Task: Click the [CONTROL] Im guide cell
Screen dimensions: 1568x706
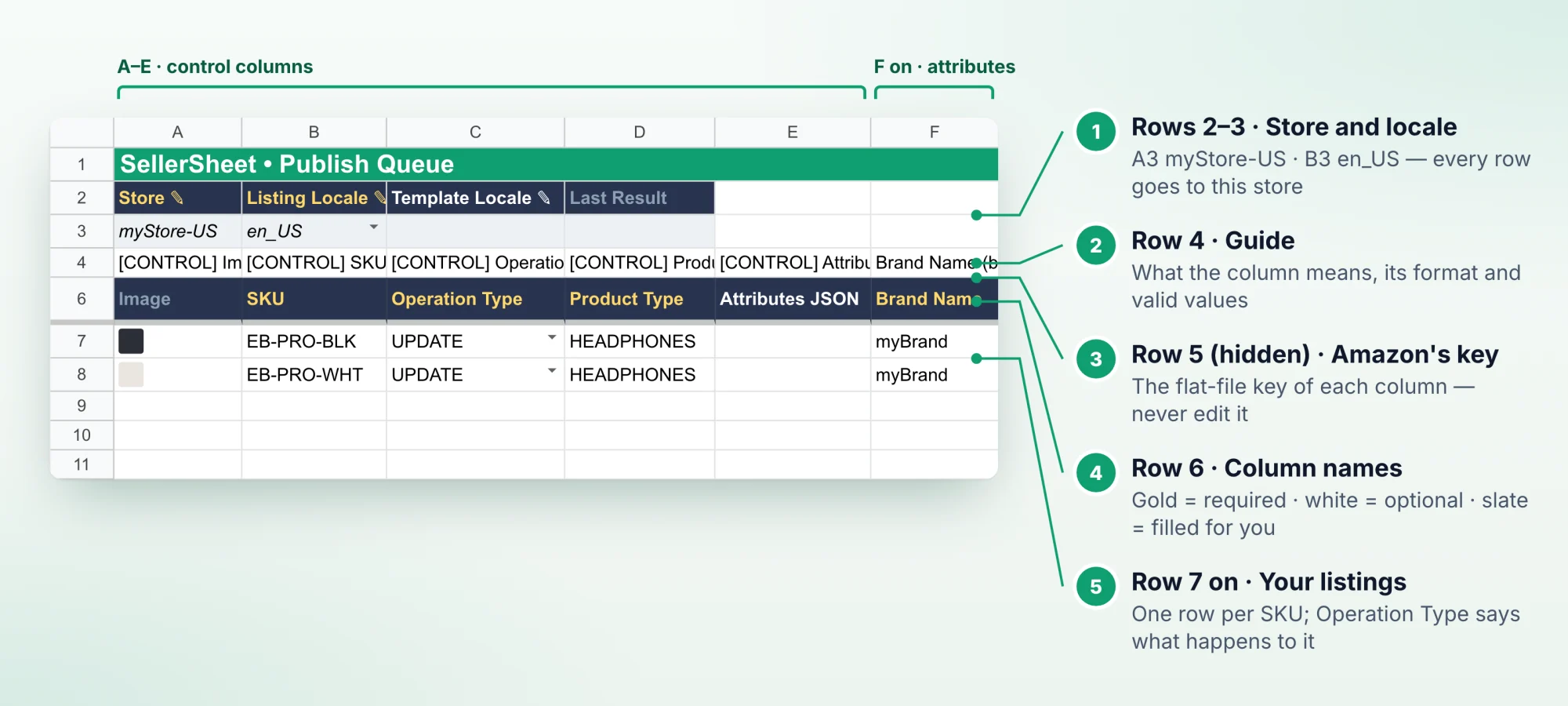Action: click(x=178, y=263)
